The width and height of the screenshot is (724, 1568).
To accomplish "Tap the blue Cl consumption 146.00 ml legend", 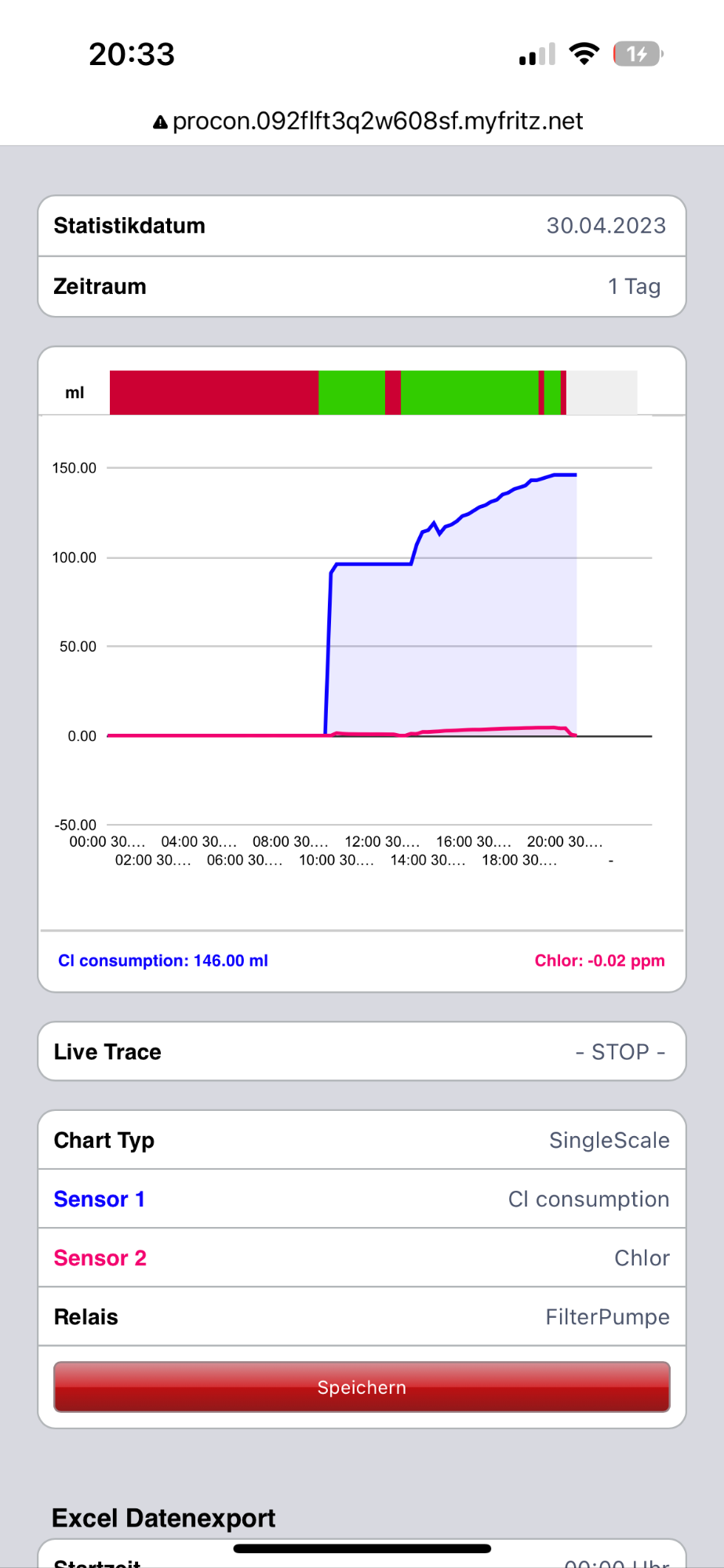I will (163, 960).
